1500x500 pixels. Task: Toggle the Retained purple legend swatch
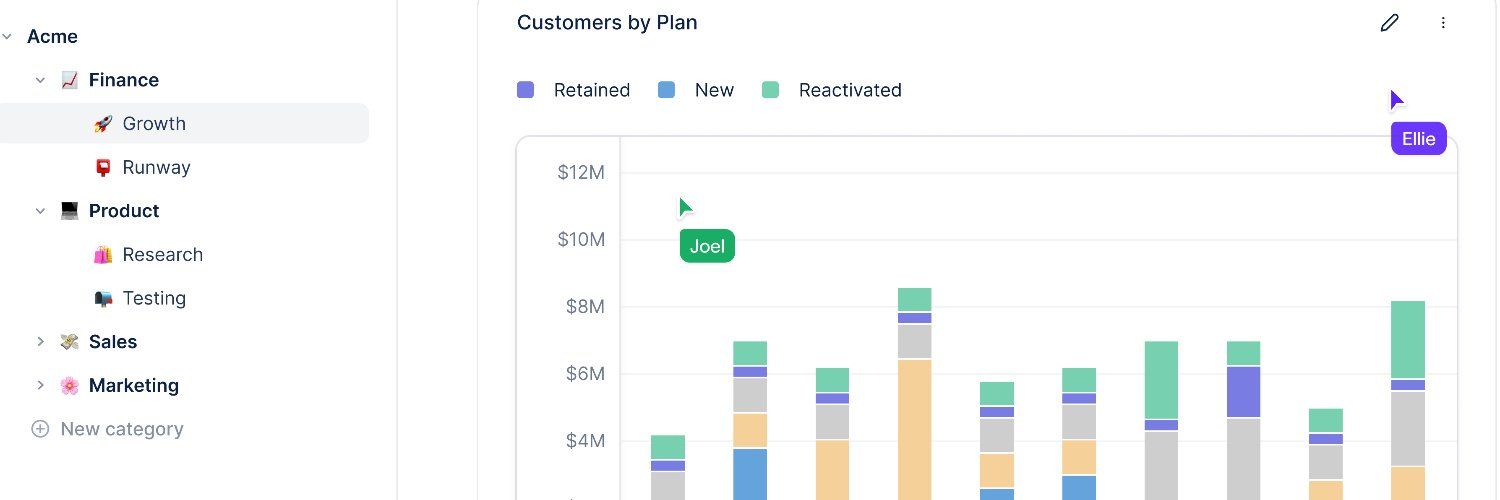[x=526, y=90]
